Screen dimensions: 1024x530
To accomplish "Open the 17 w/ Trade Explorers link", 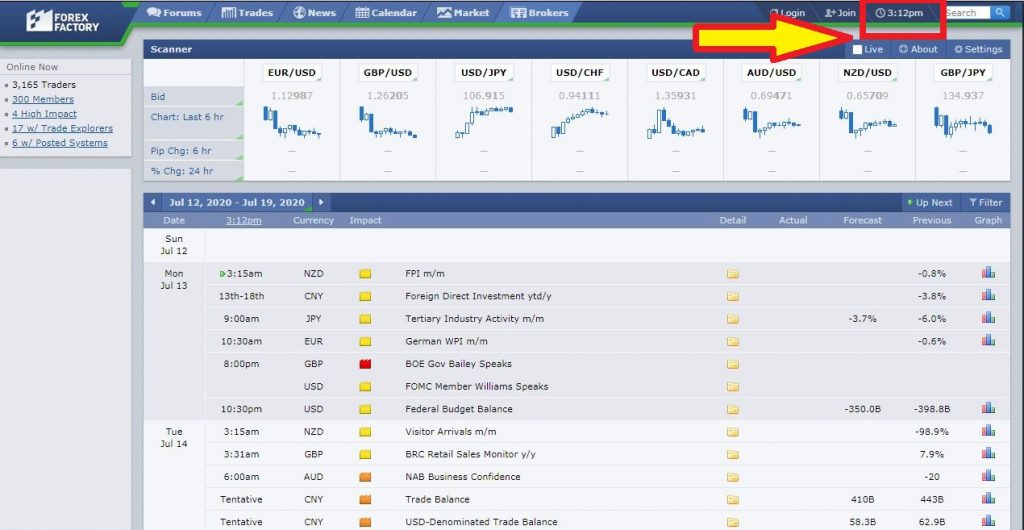I will tap(62, 128).
